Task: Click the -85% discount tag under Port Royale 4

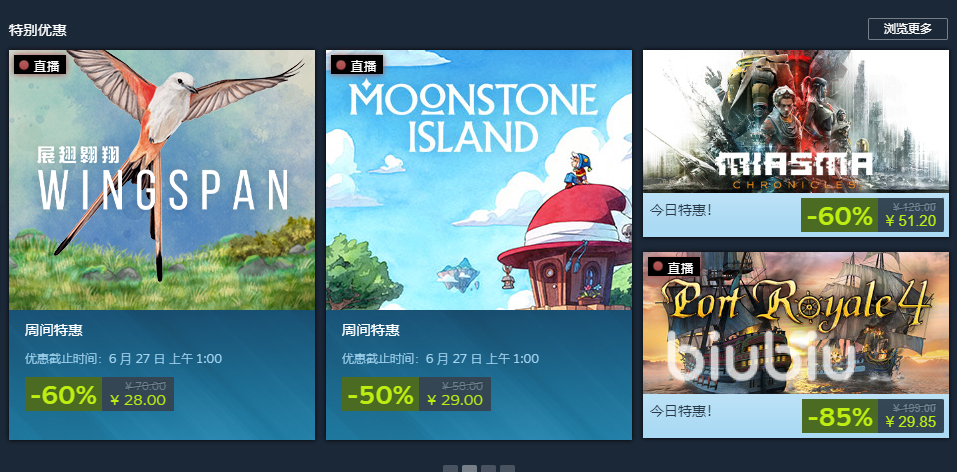Action: click(x=840, y=416)
